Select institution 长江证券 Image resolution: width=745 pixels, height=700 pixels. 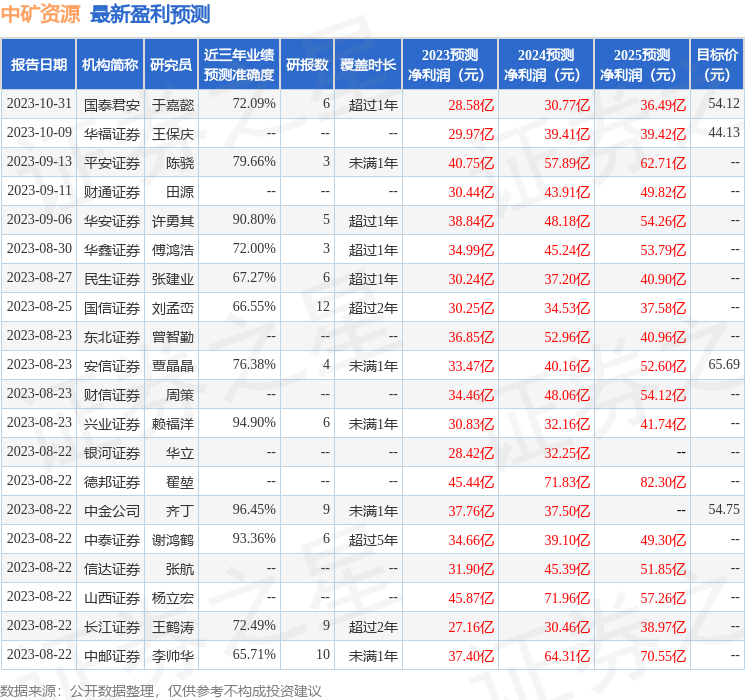point(112,626)
